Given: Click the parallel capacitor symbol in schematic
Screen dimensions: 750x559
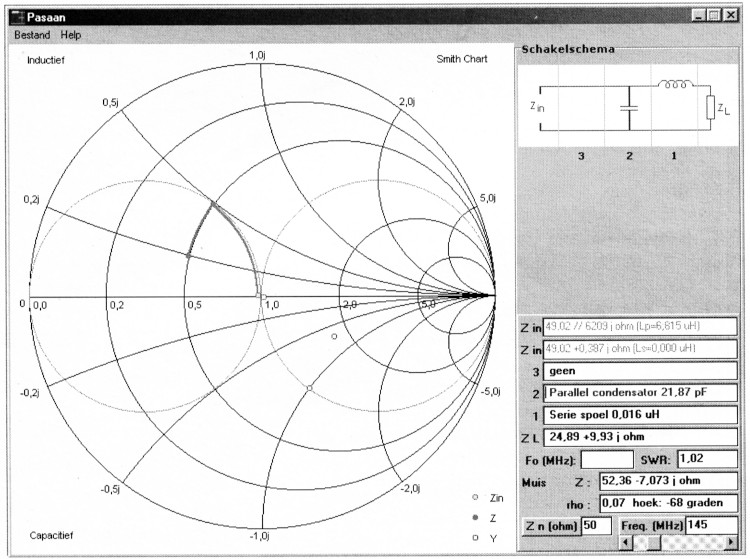Looking at the screenshot, I should click(x=629, y=108).
